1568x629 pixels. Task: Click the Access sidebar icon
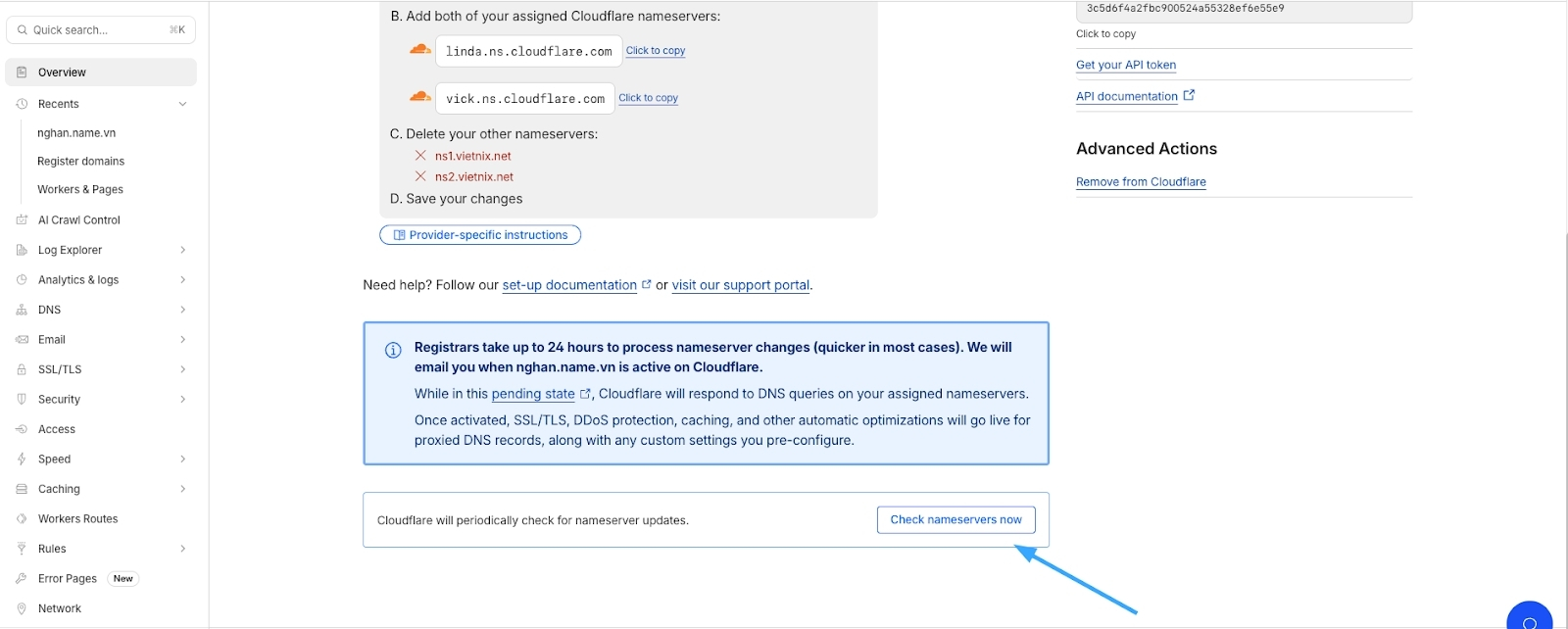click(22, 429)
